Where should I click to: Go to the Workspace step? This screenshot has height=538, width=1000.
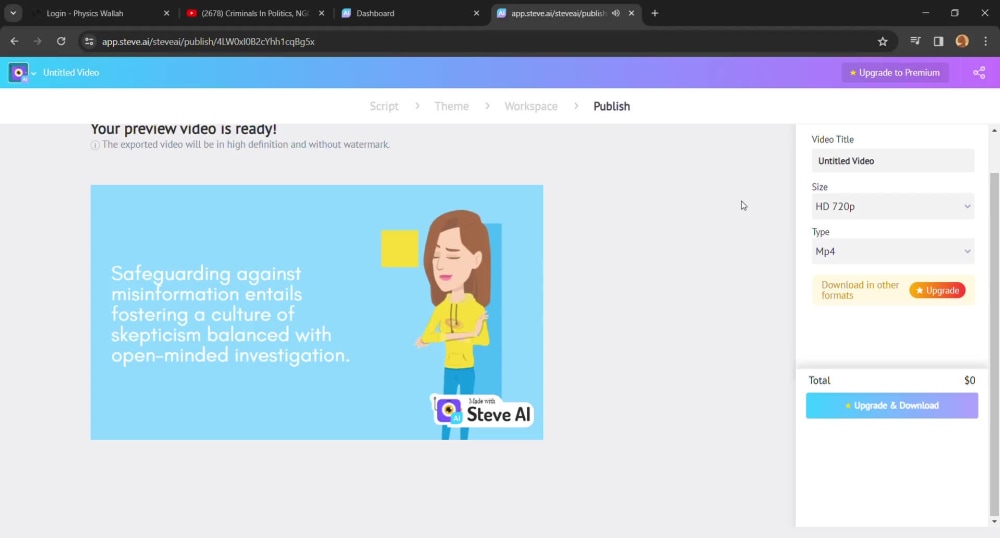point(531,106)
